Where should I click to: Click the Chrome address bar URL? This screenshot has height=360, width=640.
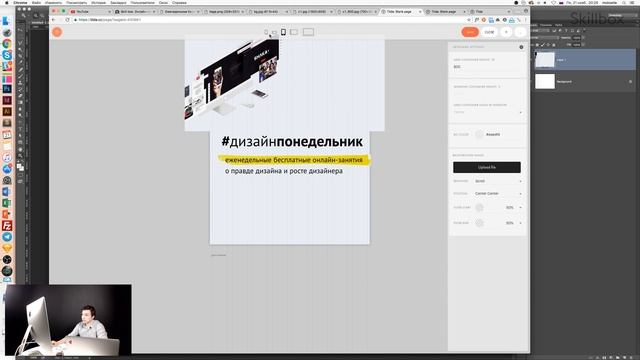(x=110, y=20)
